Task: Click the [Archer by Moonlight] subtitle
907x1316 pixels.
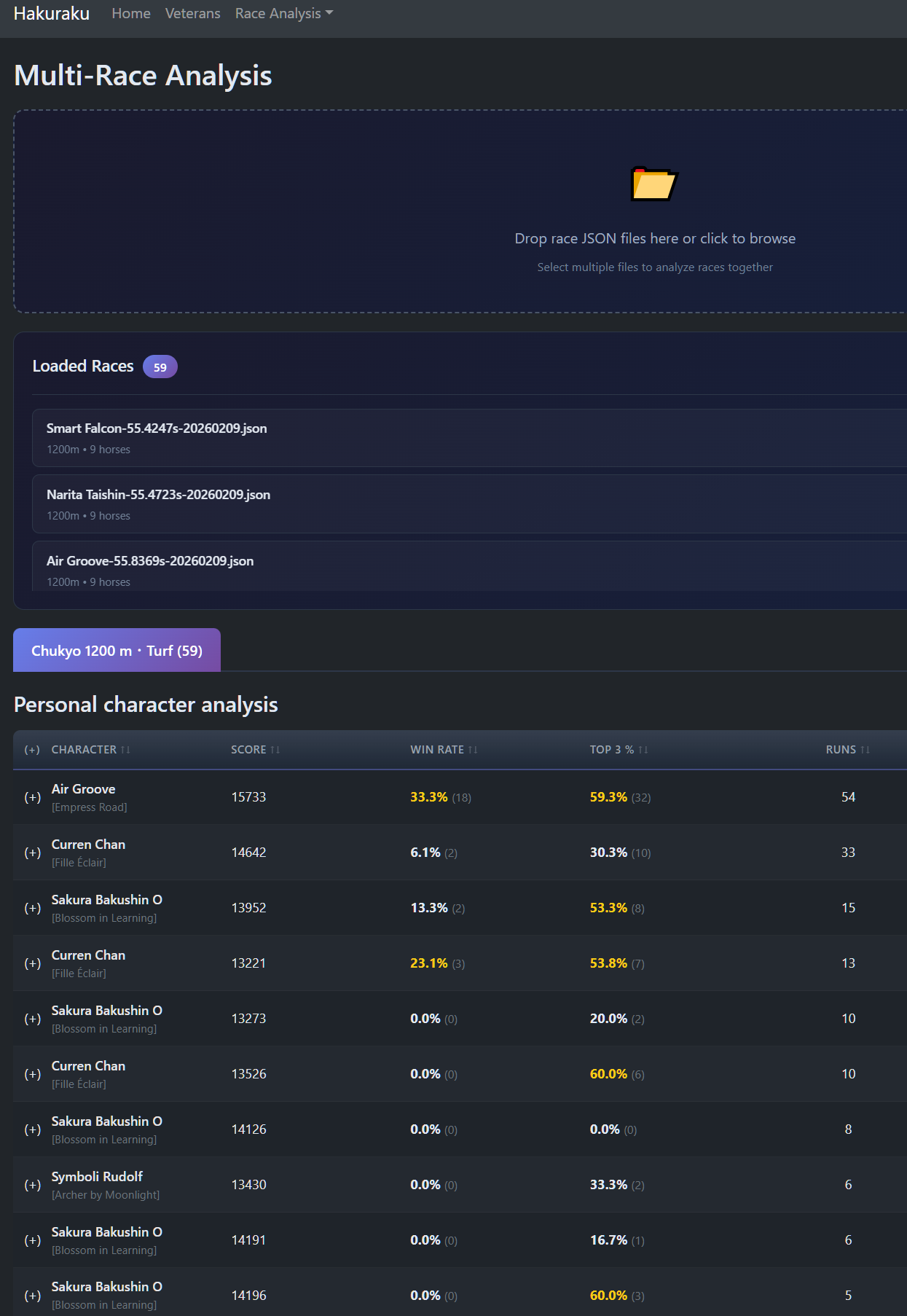Action: pyautogui.click(x=106, y=1195)
